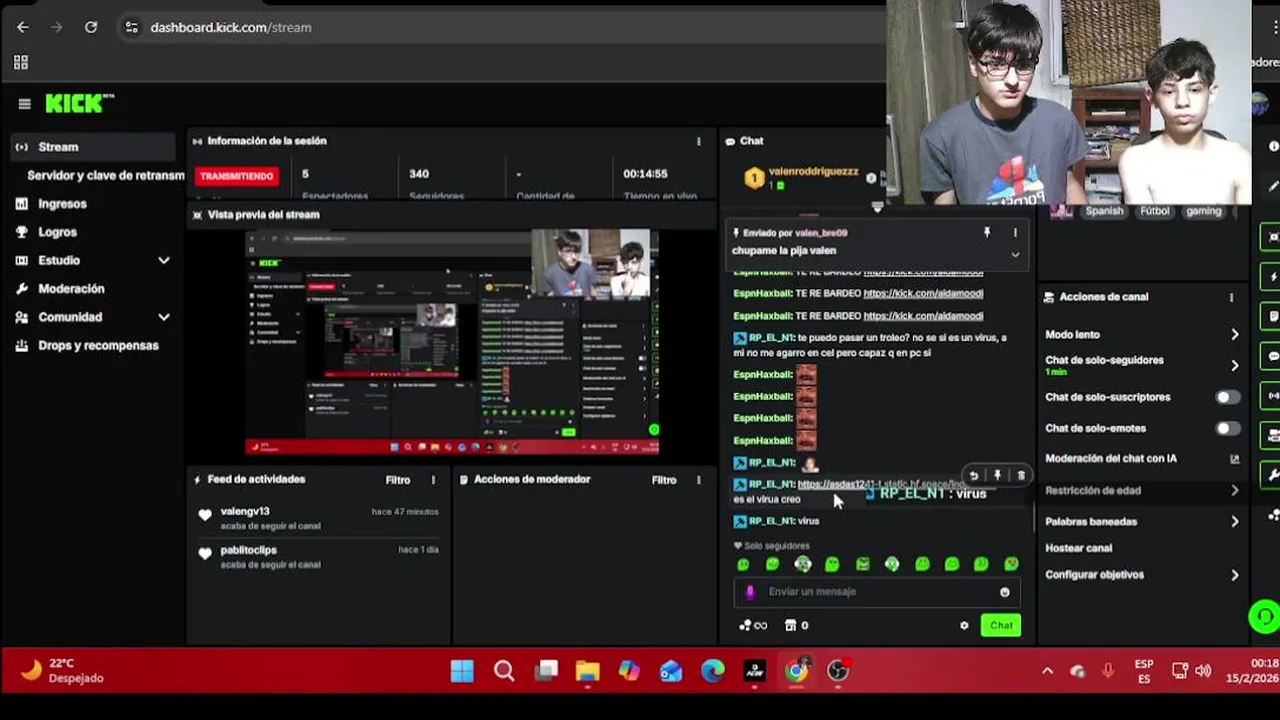Click pablitoclips in the activity feed
Image resolution: width=1280 pixels, height=720 pixels.
pos(249,550)
